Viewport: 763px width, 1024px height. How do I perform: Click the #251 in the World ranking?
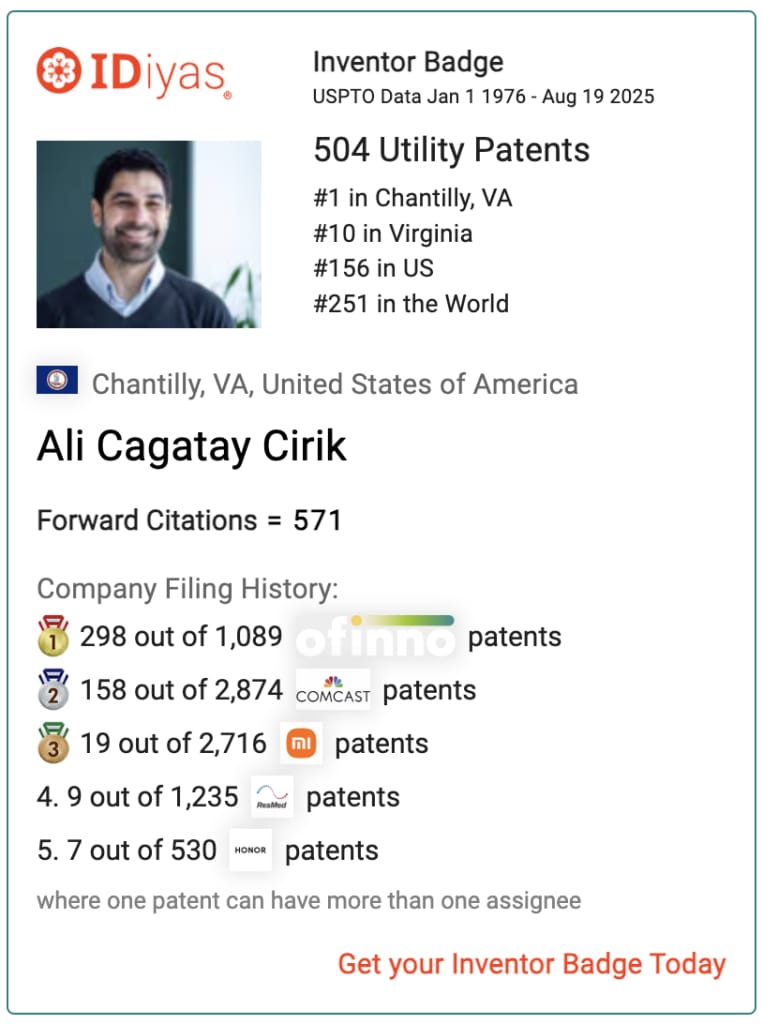click(x=411, y=303)
